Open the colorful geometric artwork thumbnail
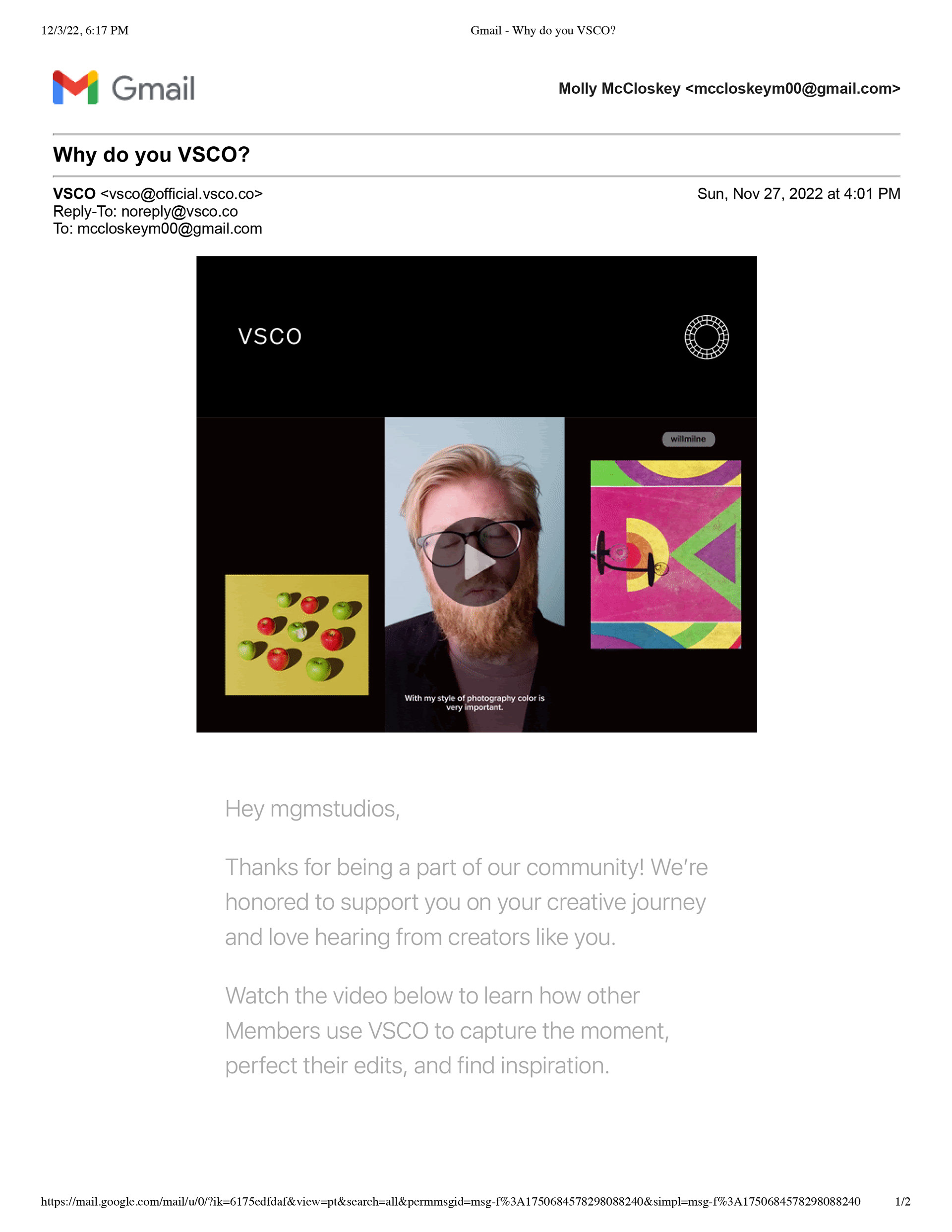 coord(666,554)
